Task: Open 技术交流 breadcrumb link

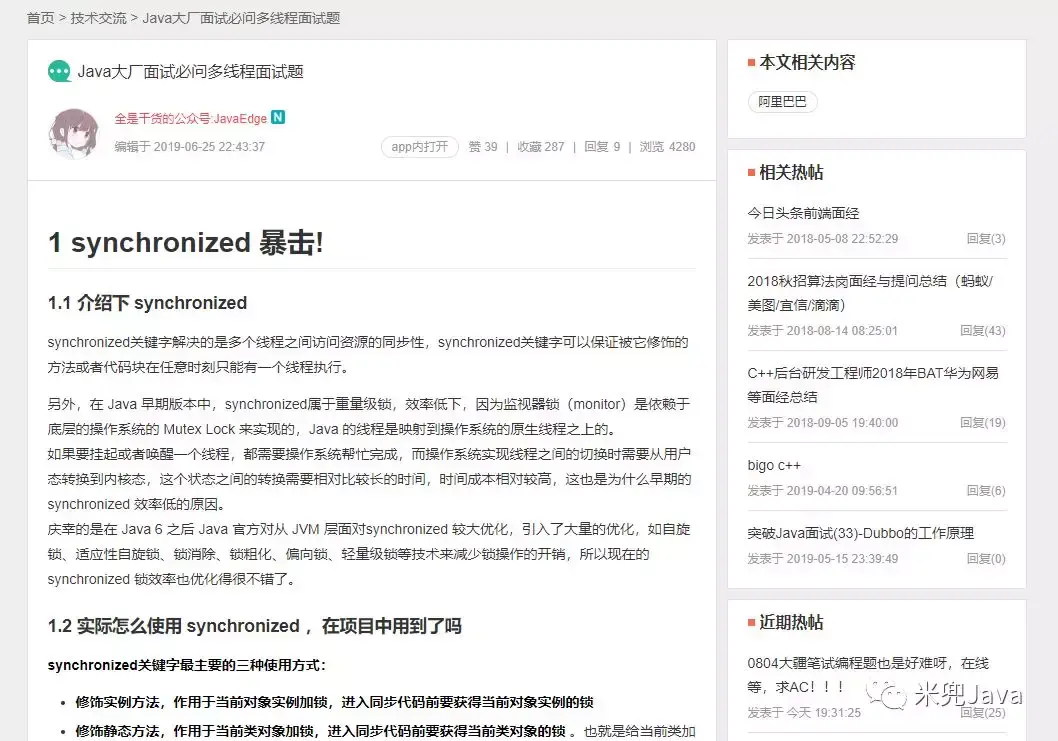Action: tap(99, 18)
